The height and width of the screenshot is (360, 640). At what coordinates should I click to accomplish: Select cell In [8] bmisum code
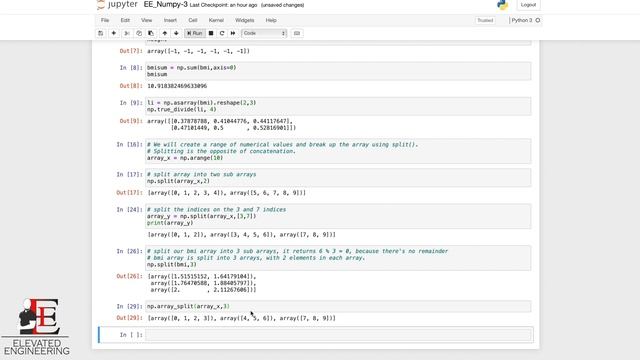pyautogui.click(x=338, y=71)
